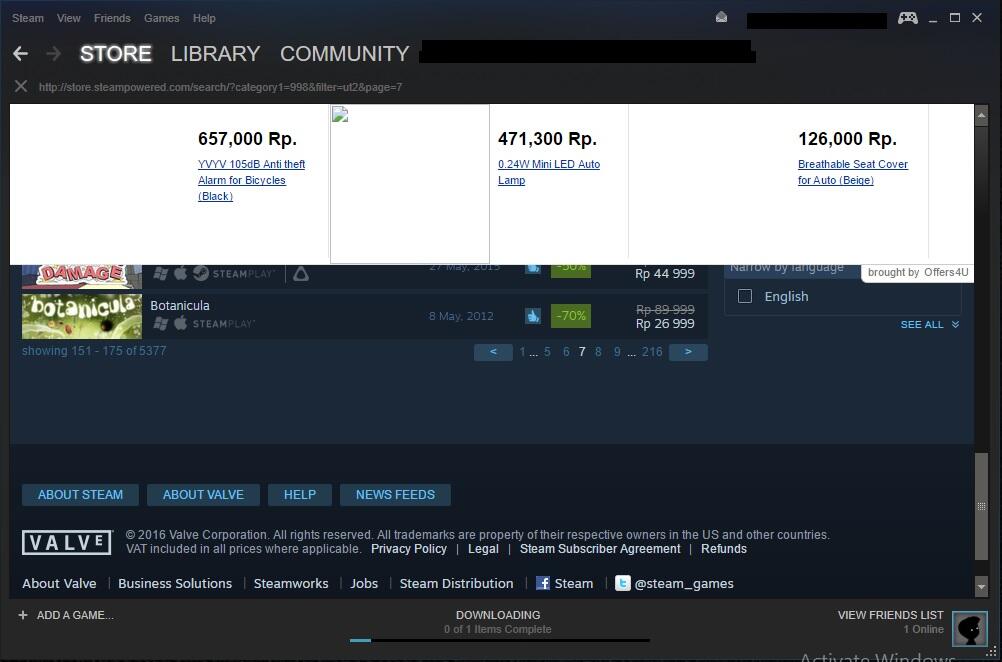Open the inbox envelope icon

[721, 17]
